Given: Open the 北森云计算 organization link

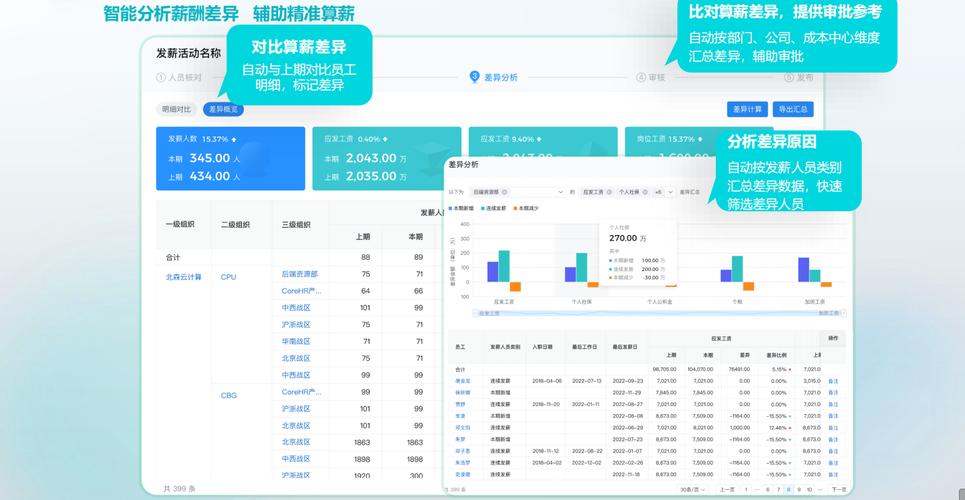Looking at the screenshot, I should point(183,277).
